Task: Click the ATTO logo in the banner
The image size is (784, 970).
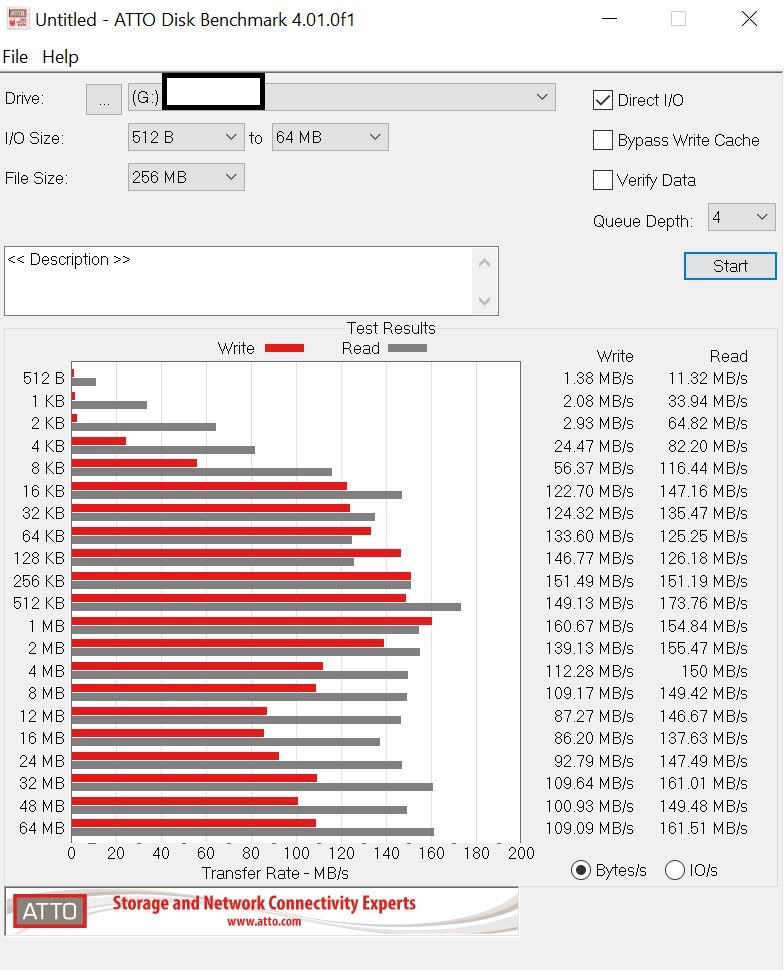Action: 50,911
